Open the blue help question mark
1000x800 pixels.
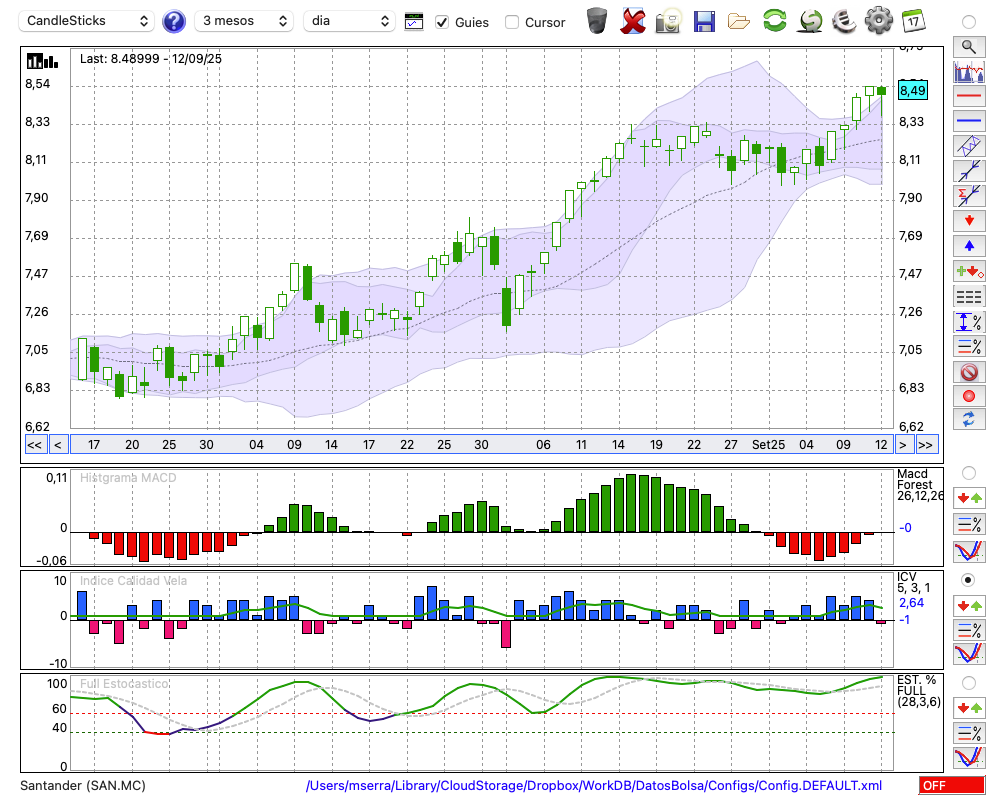[173, 22]
